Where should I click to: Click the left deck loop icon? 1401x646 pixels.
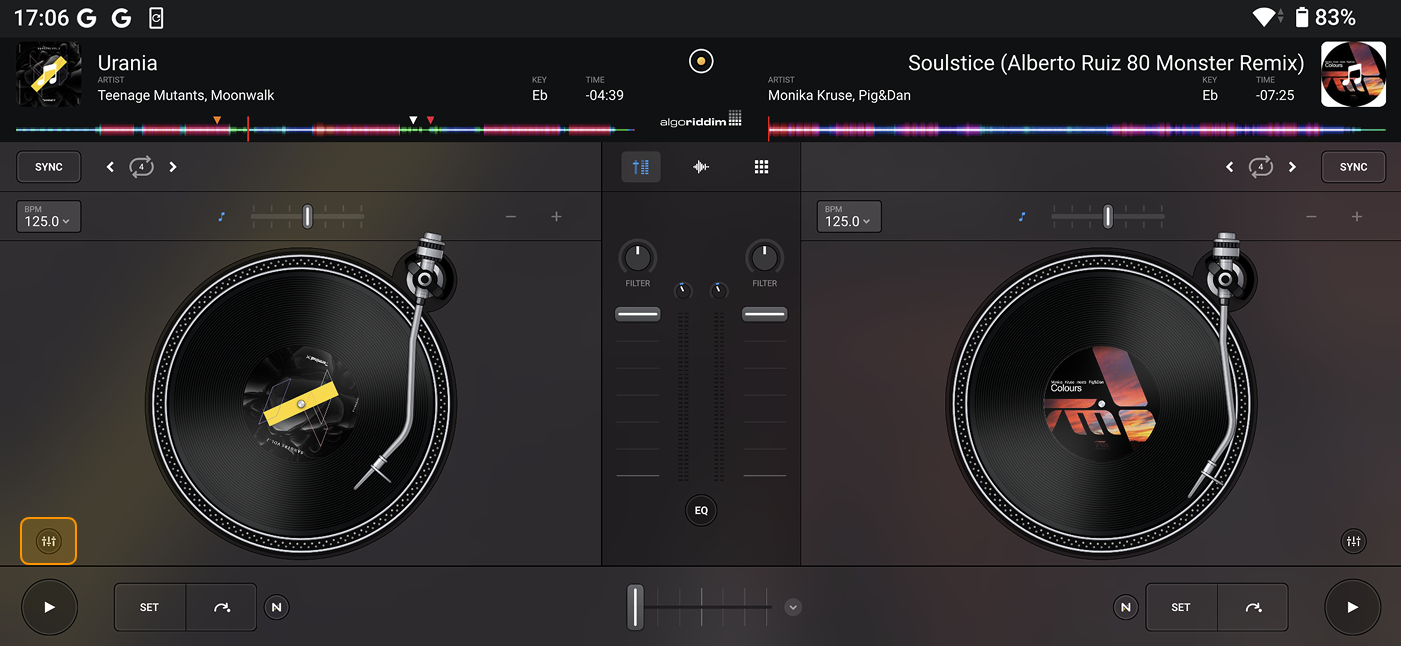click(x=141, y=166)
